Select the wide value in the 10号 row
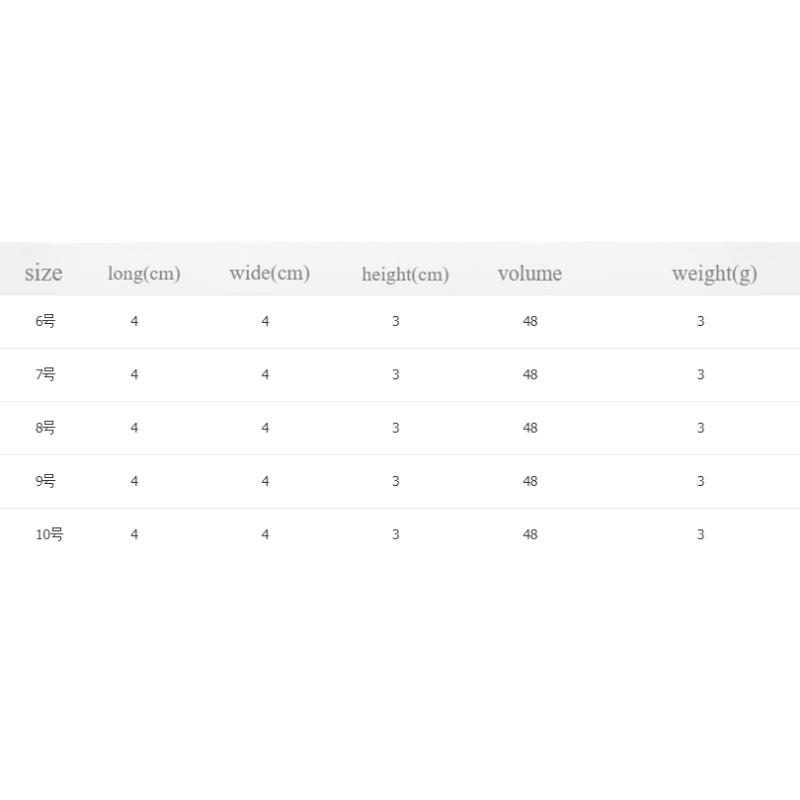 point(265,534)
